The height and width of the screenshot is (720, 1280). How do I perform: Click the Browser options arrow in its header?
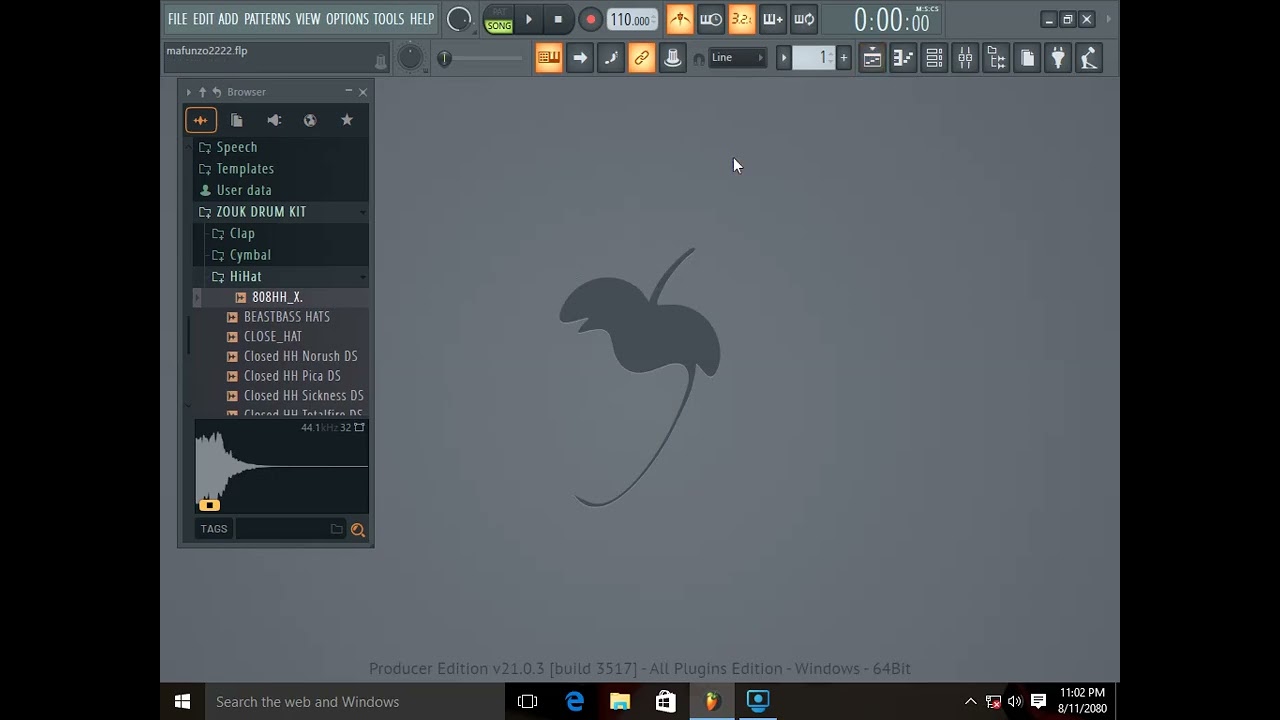pyautogui.click(x=188, y=92)
